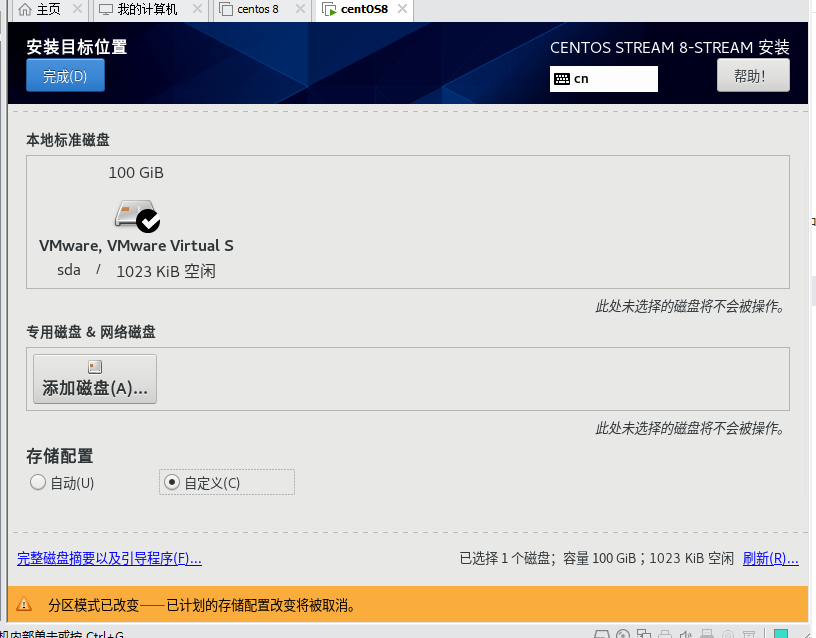Open help with the 帮助! button
816x638 pixels.
pyautogui.click(x=753, y=76)
